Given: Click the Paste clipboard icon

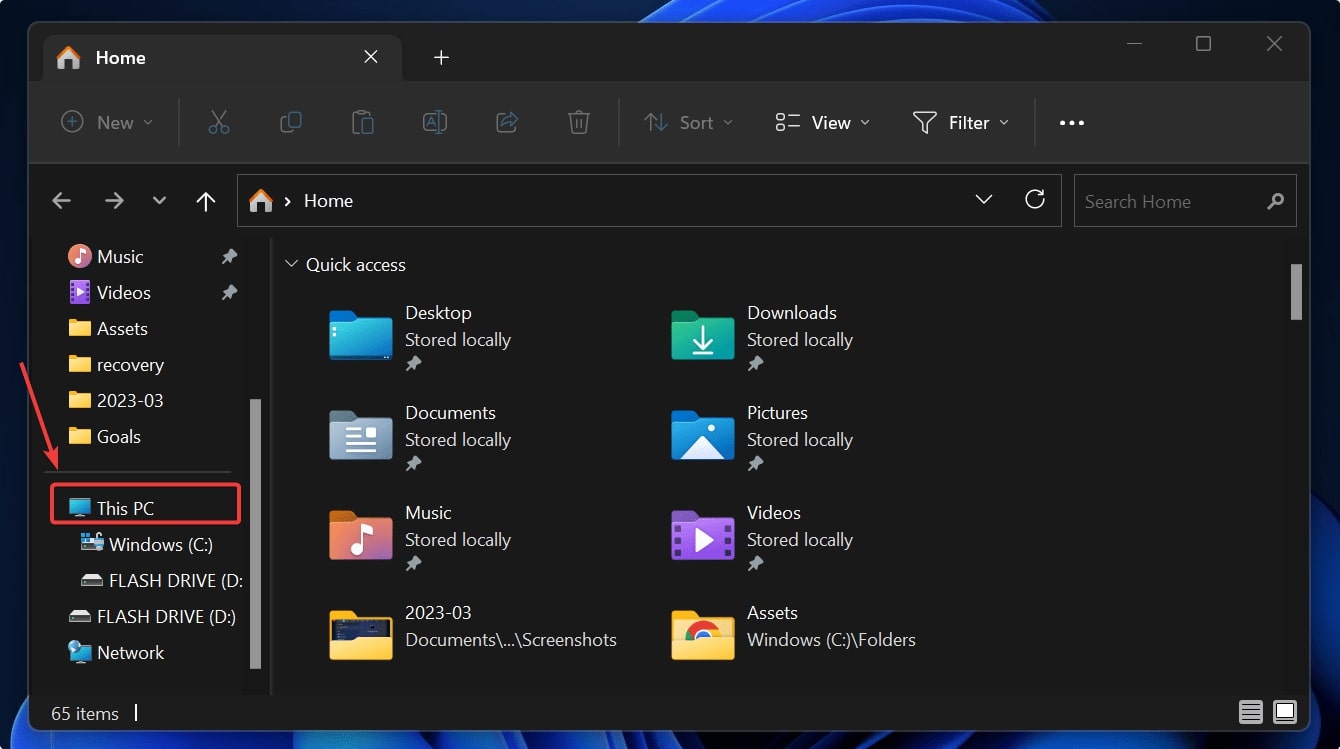Looking at the screenshot, I should [x=362, y=122].
